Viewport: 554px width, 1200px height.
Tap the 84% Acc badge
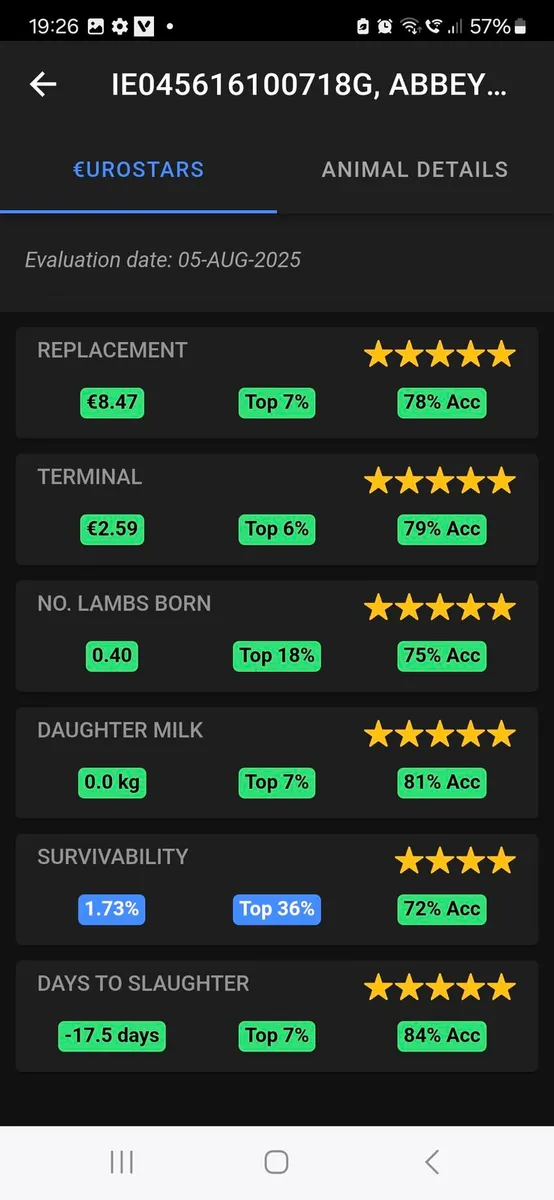pyautogui.click(x=442, y=1036)
